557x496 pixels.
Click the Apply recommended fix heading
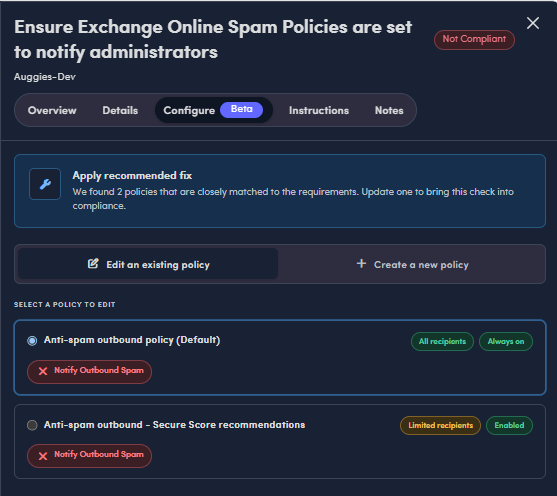(132, 176)
